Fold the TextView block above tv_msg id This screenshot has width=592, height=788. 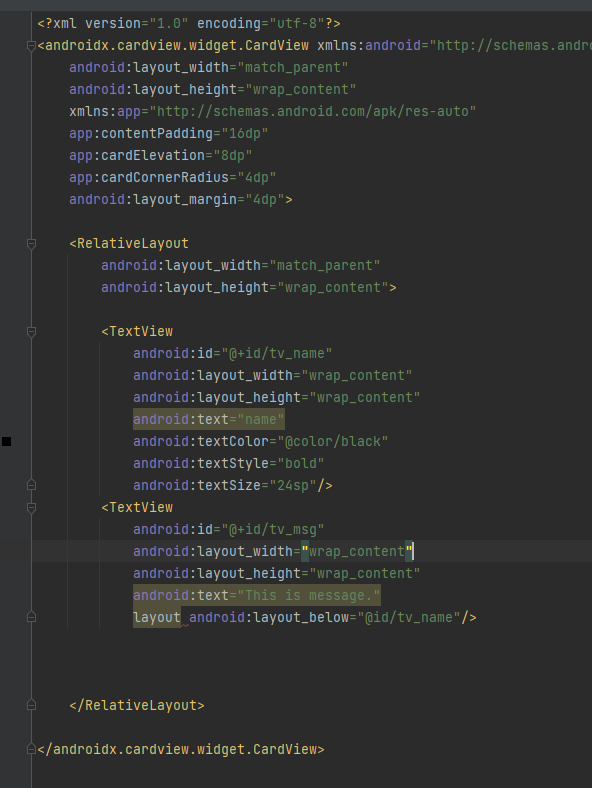click(31, 508)
